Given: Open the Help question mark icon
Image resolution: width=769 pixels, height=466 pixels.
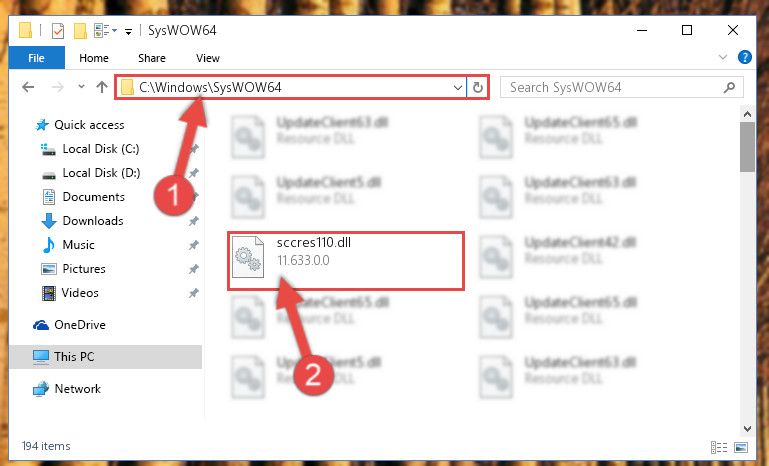Looking at the screenshot, I should pyautogui.click(x=744, y=57).
